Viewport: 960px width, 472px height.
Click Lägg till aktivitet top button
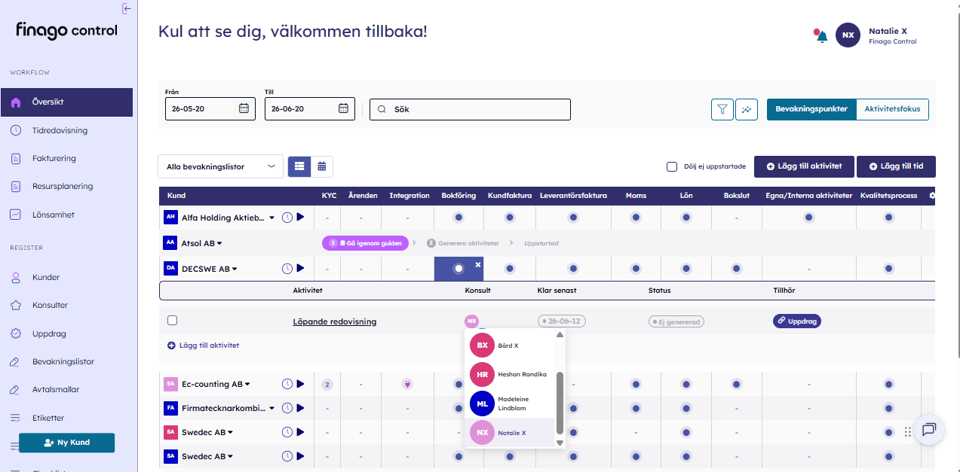(x=804, y=167)
